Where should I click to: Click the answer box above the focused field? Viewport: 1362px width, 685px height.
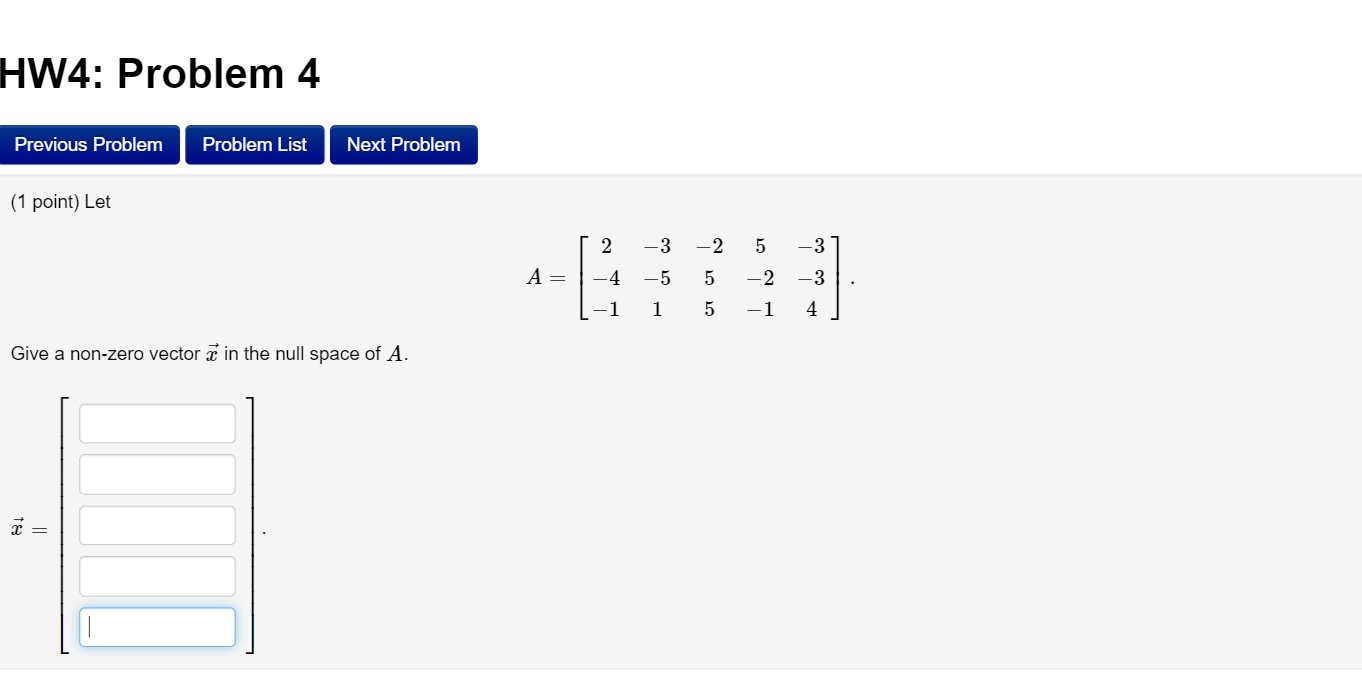click(x=156, y=575)
